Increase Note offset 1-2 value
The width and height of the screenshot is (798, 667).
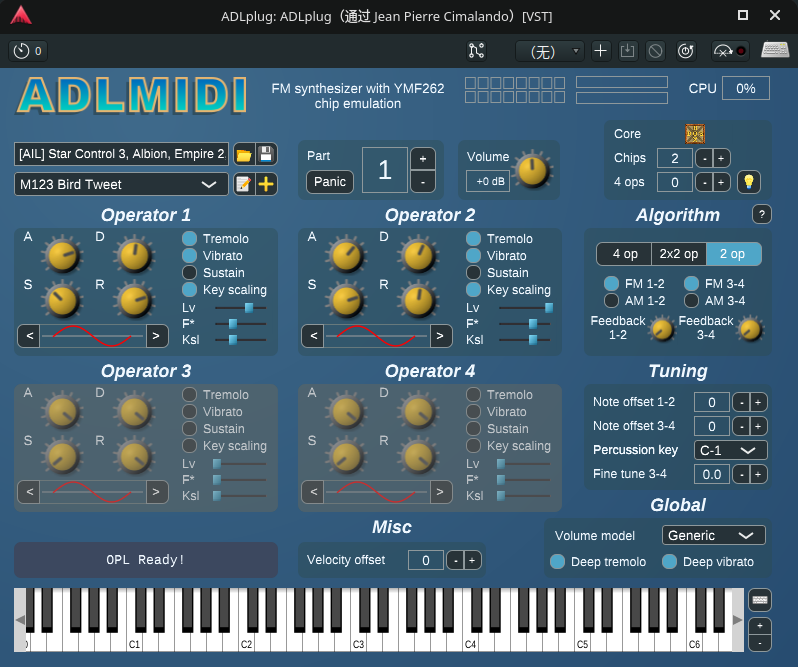758,402
